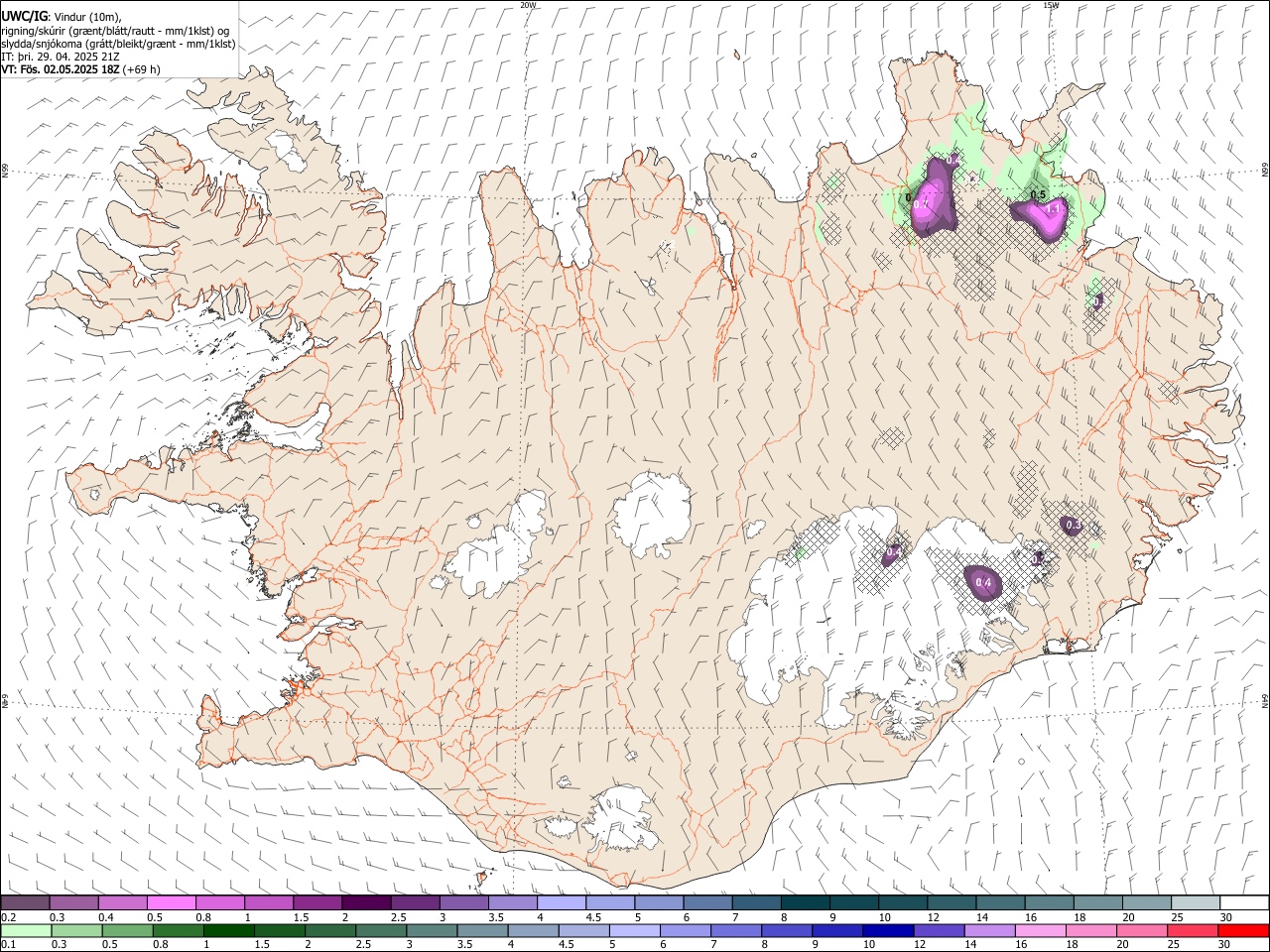Select the darkest purple swatch labeled 2

tap(366, 902)
